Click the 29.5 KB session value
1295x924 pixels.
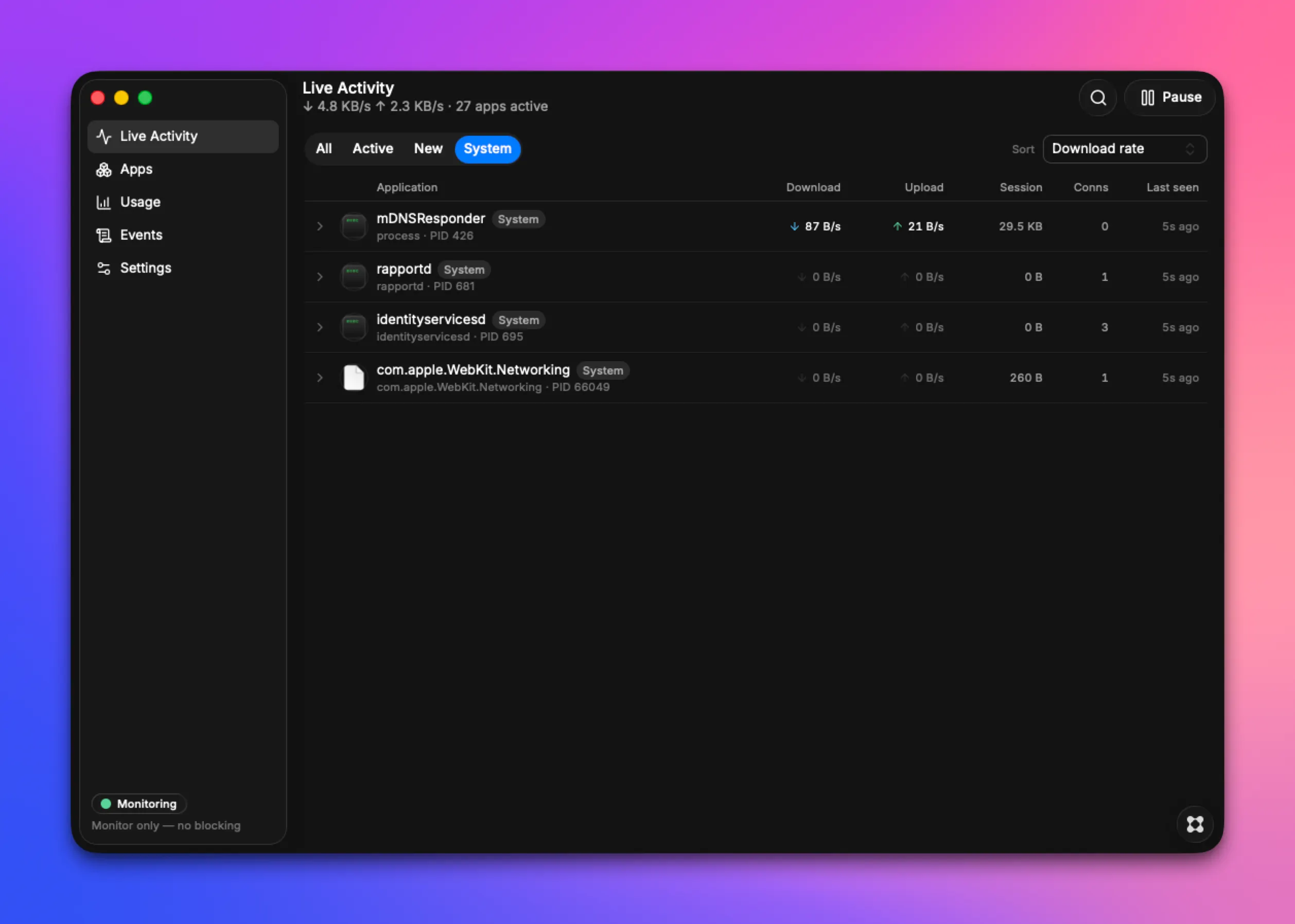[1021, 227]
